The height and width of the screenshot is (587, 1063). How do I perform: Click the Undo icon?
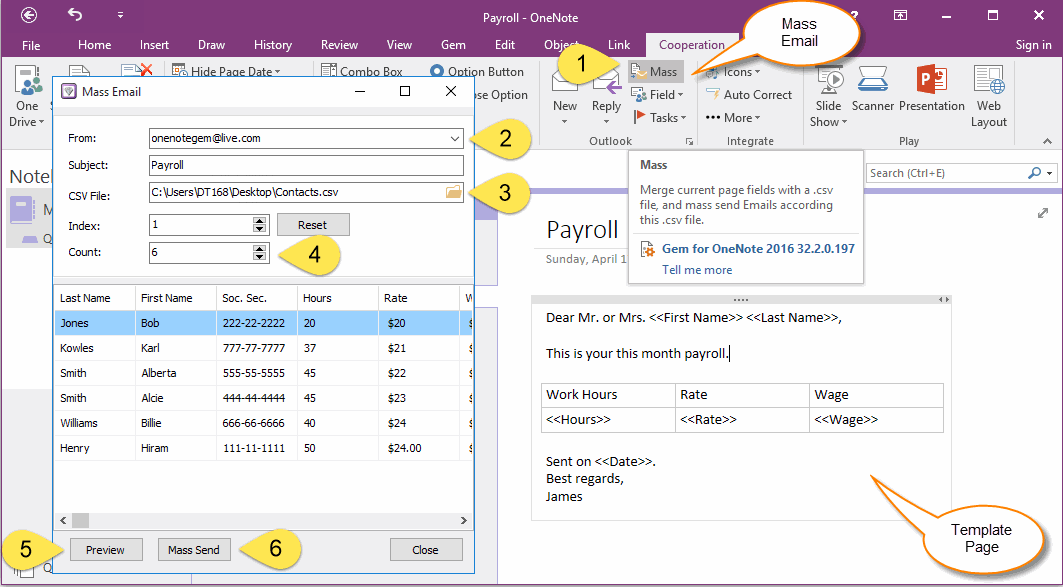click(x=75, y=16)
